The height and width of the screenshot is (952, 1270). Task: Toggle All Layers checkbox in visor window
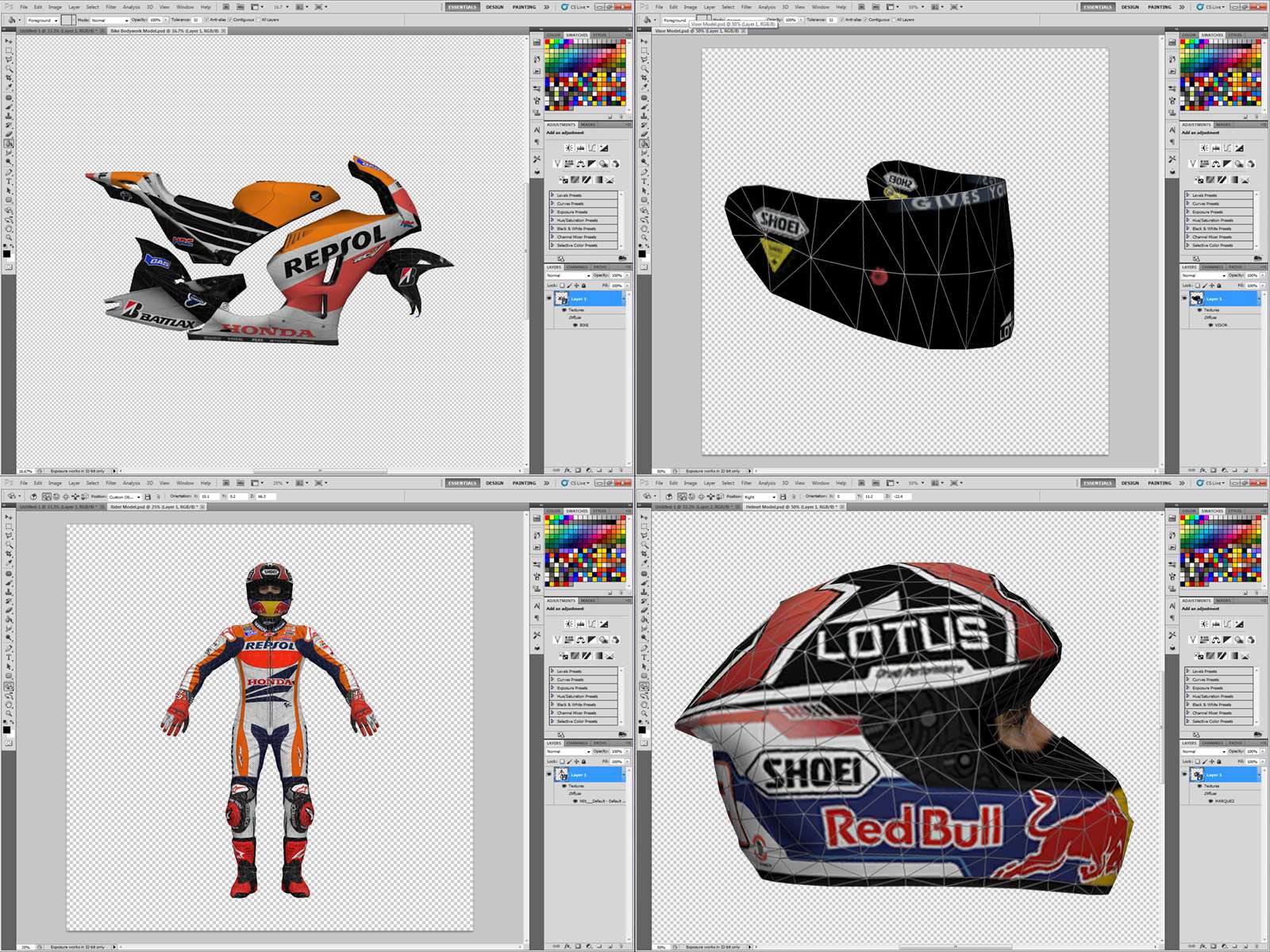(x=894, y=20)
